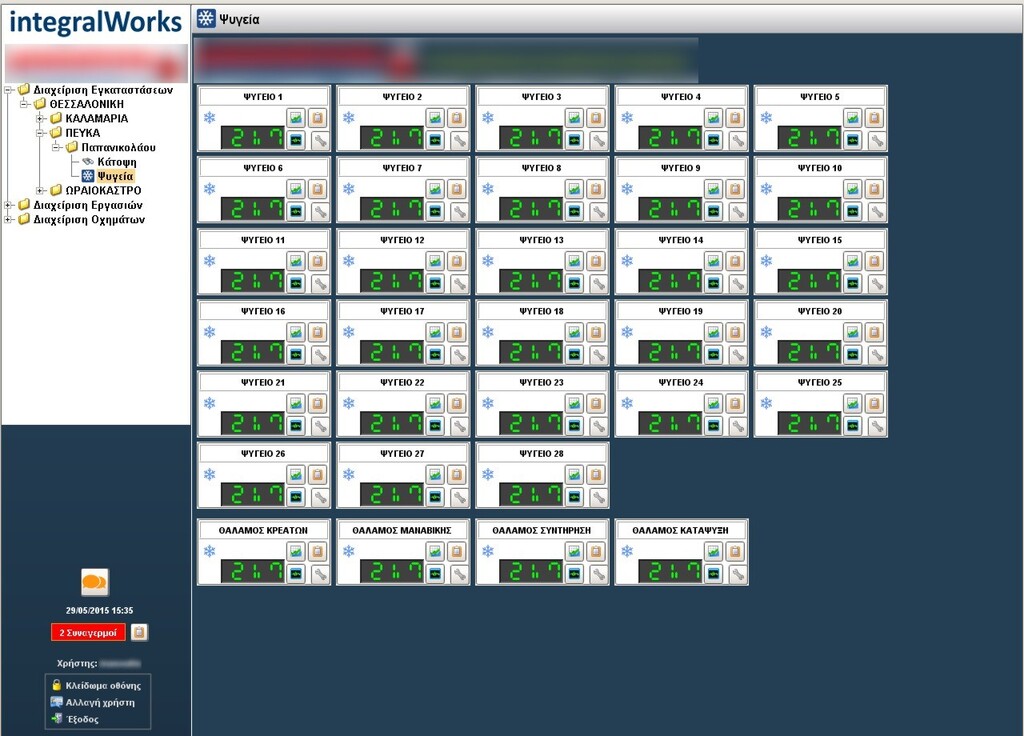Click the temperature display of ΨΥΓΕΙΟ 17
This screenshot has width=1024, height=736.
[x=390, y=353]
